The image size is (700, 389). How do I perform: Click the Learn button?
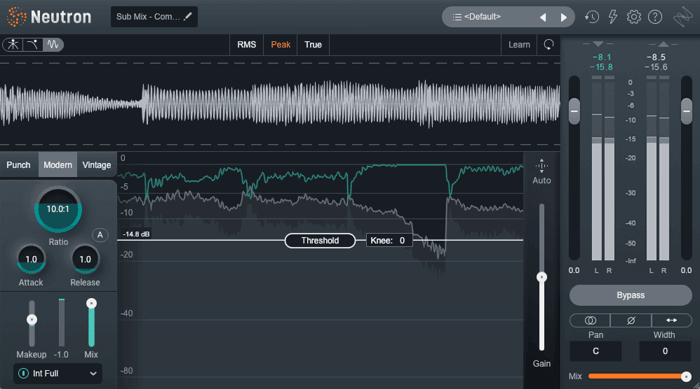click(519, 45)
